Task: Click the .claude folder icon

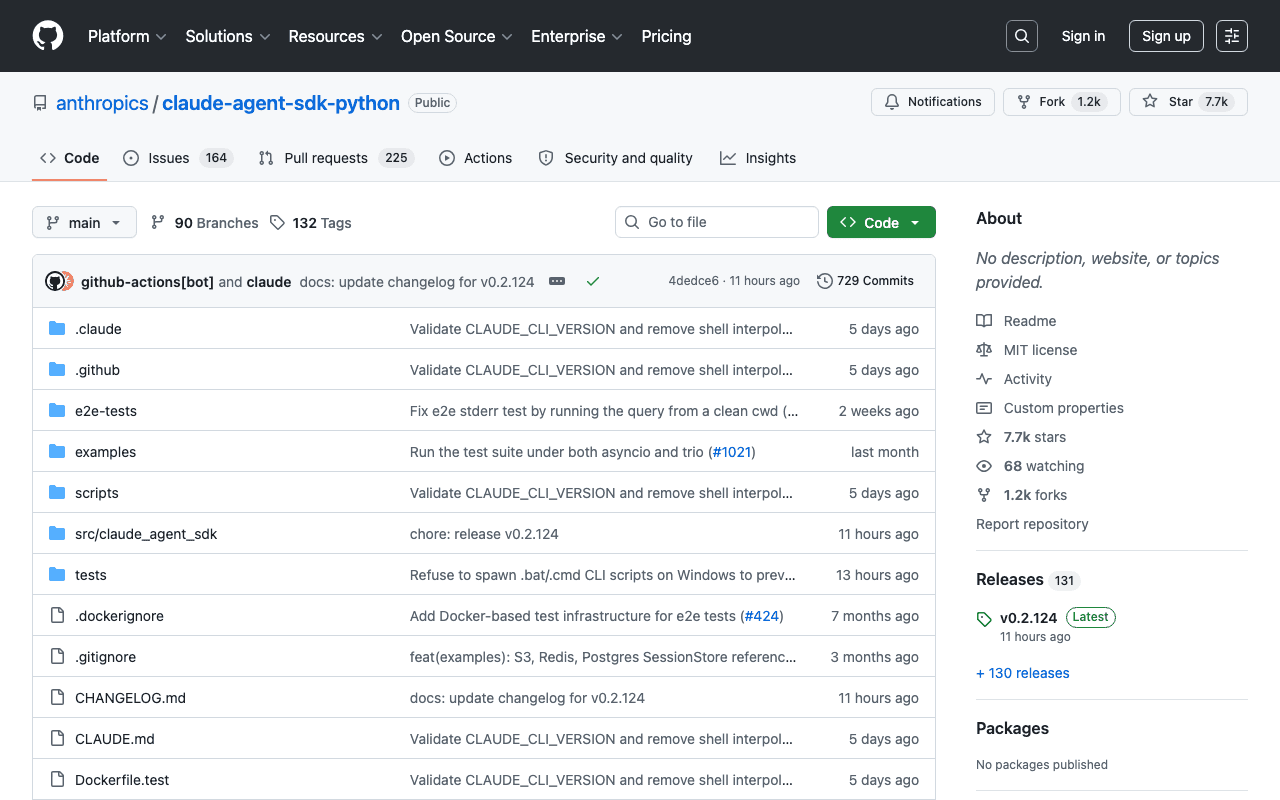Action: [57, 329]
